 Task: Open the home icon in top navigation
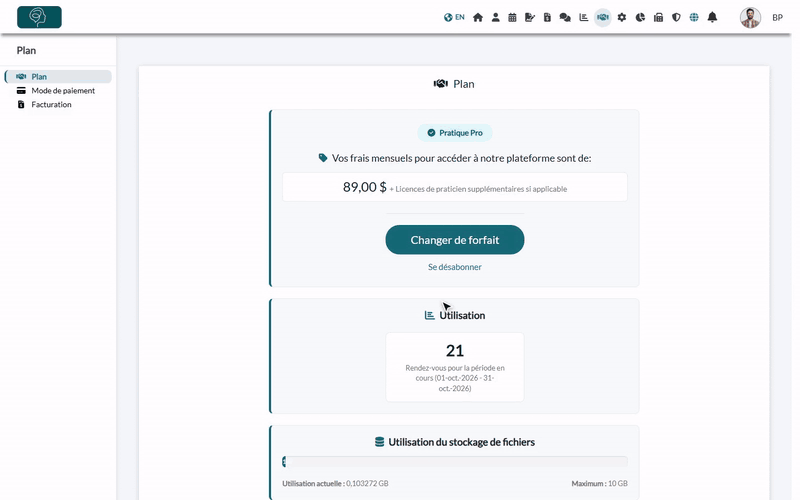tap(478, 17)
